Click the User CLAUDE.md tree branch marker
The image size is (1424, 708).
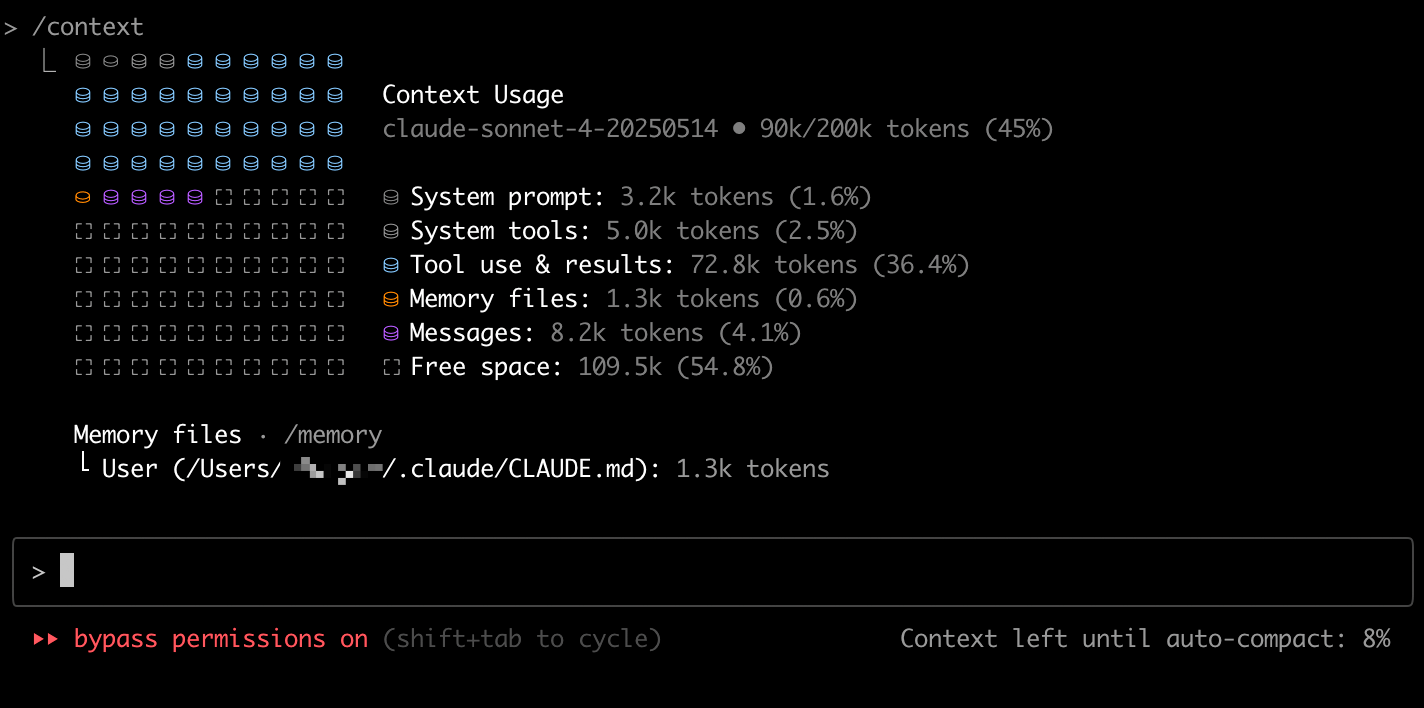coord(87,465)
